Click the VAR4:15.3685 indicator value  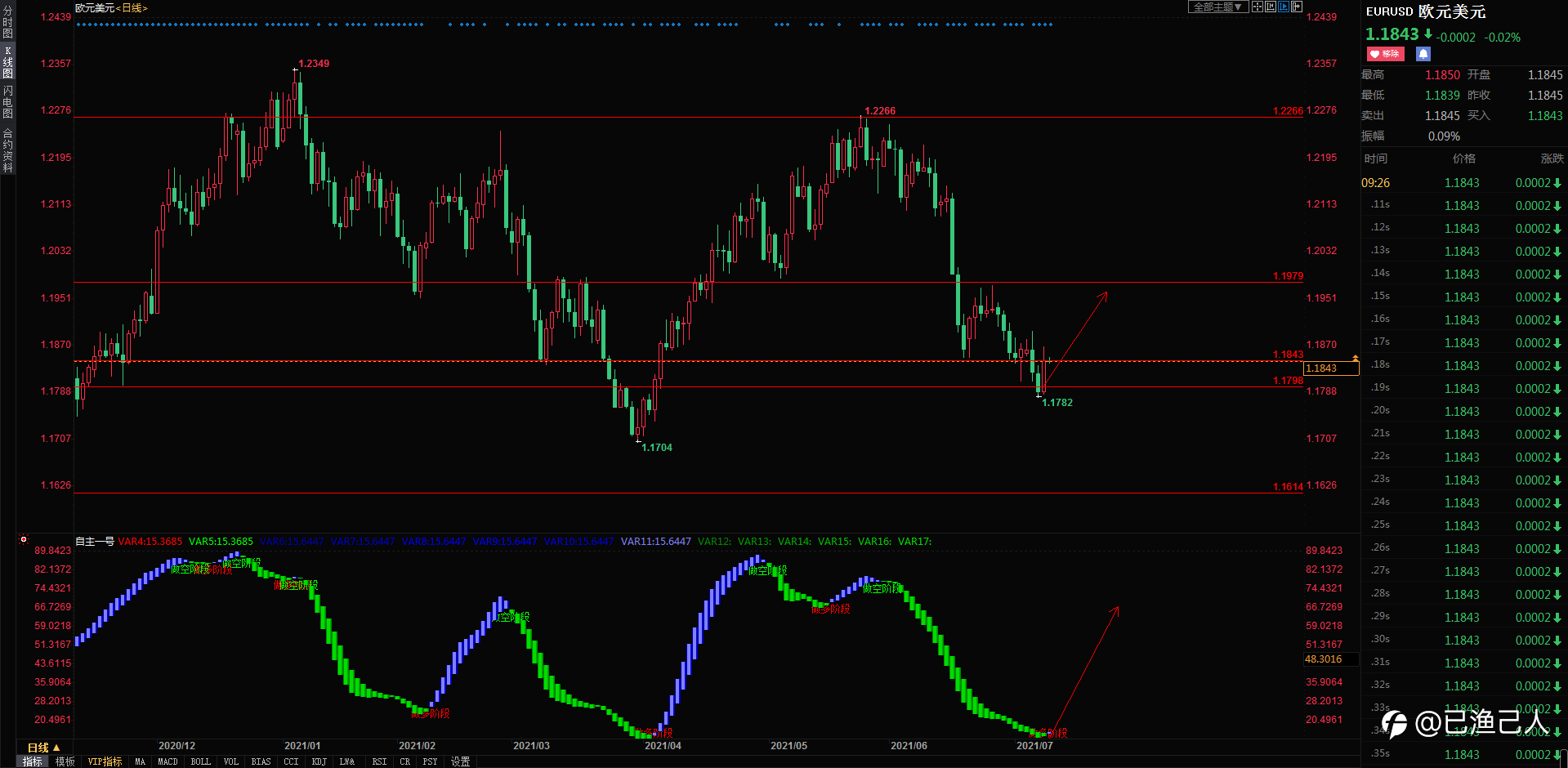click(x=150, y=541)
